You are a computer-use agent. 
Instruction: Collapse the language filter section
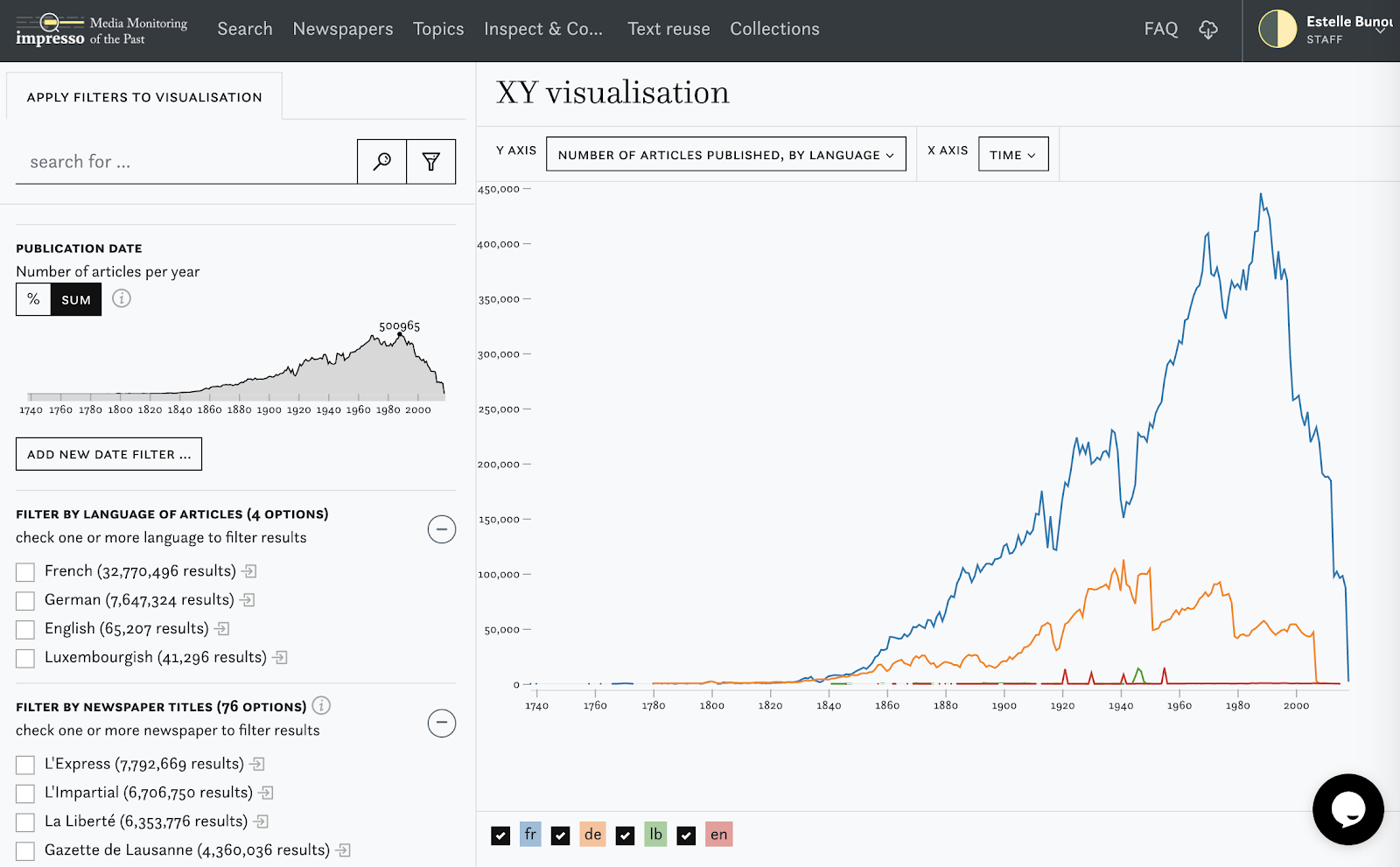coord(442,529)
